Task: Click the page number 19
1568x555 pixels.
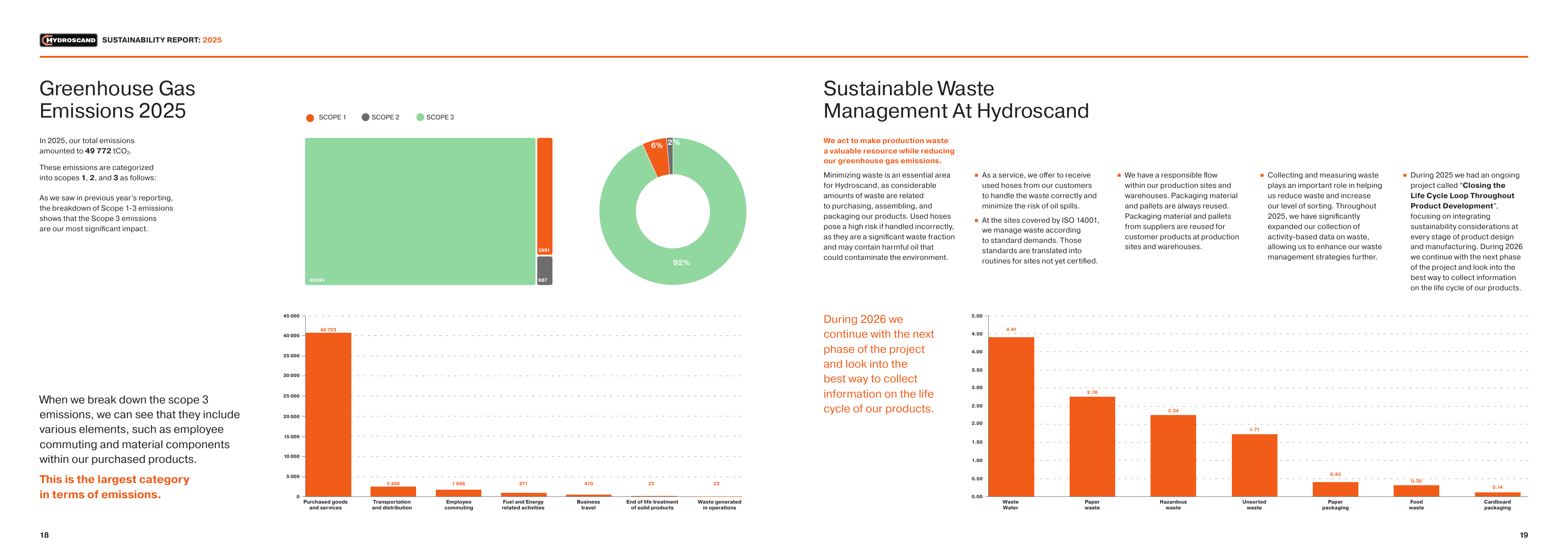Action: tap(1524, 535)
